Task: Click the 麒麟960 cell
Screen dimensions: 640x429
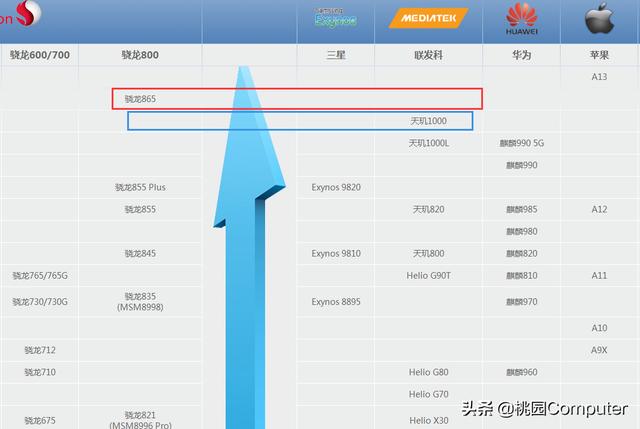Action: coord(522,372)
